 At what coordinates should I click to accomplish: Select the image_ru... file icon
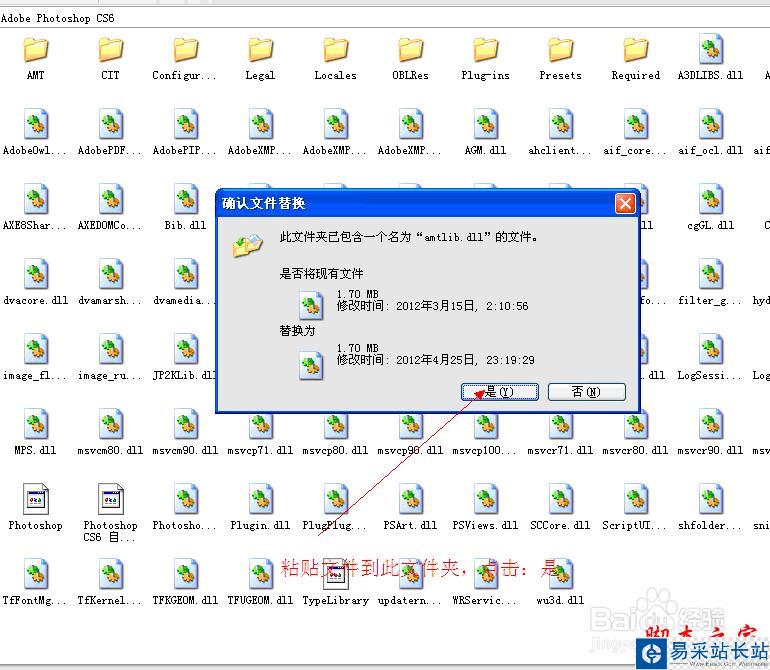(110, 349)
